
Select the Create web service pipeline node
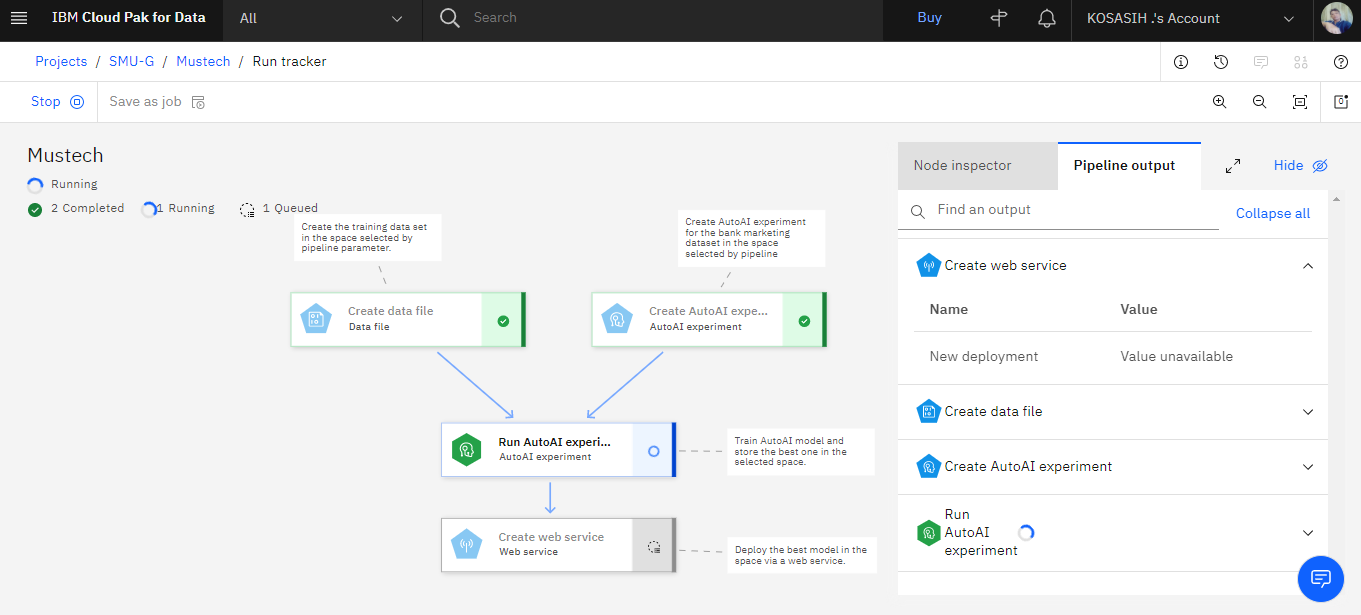[x=559, y=545]
